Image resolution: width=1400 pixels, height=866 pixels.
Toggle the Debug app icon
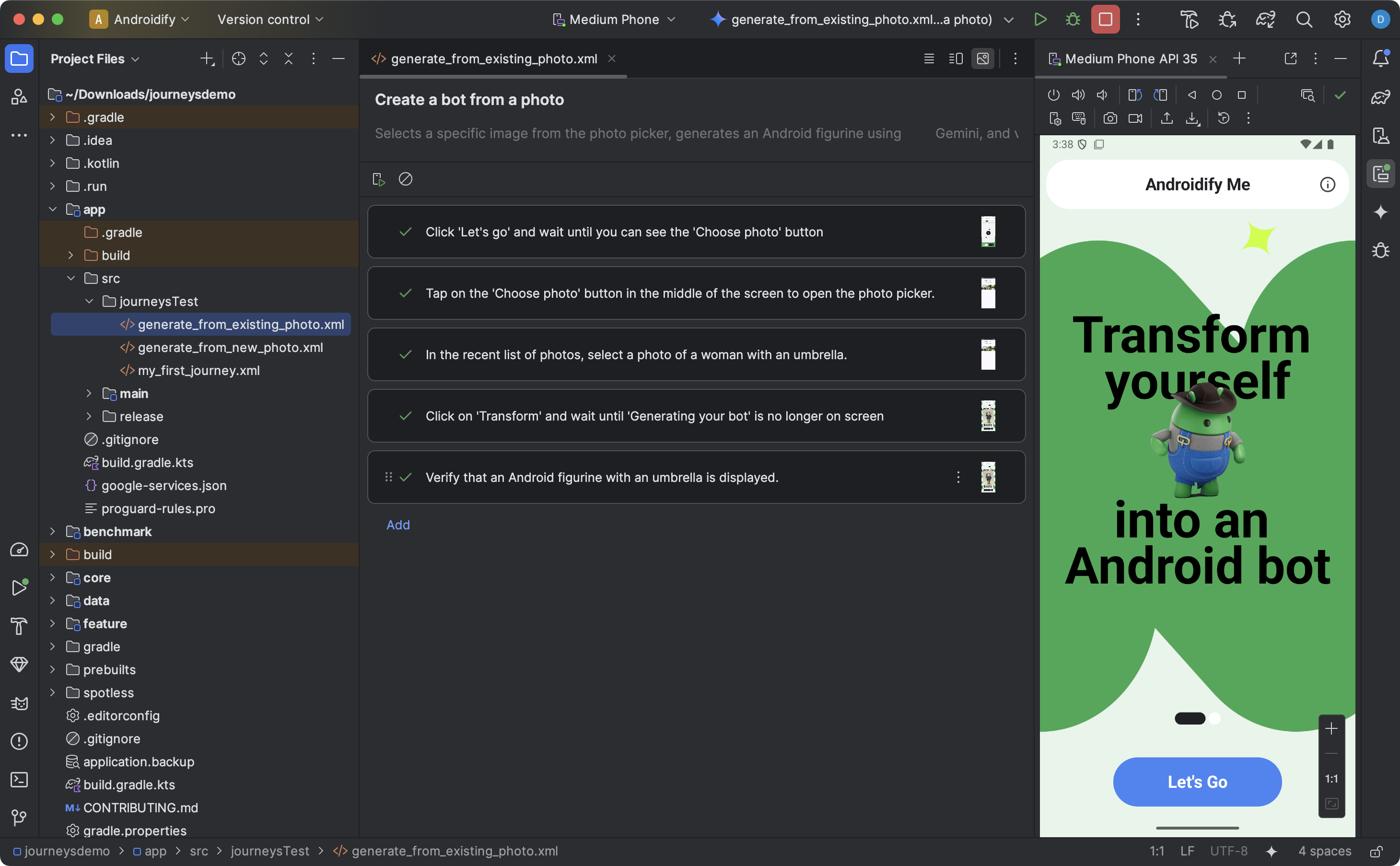(1073, 19)
